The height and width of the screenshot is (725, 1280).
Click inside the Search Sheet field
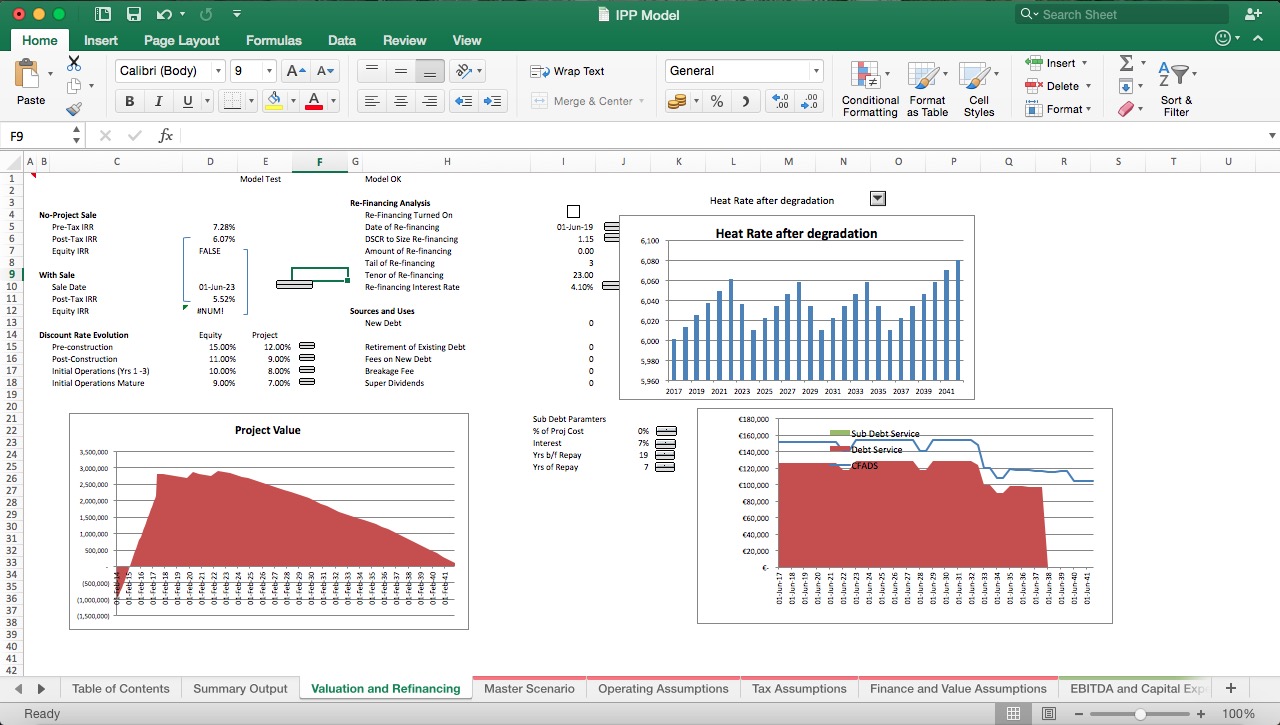(x=1120, y=14)
